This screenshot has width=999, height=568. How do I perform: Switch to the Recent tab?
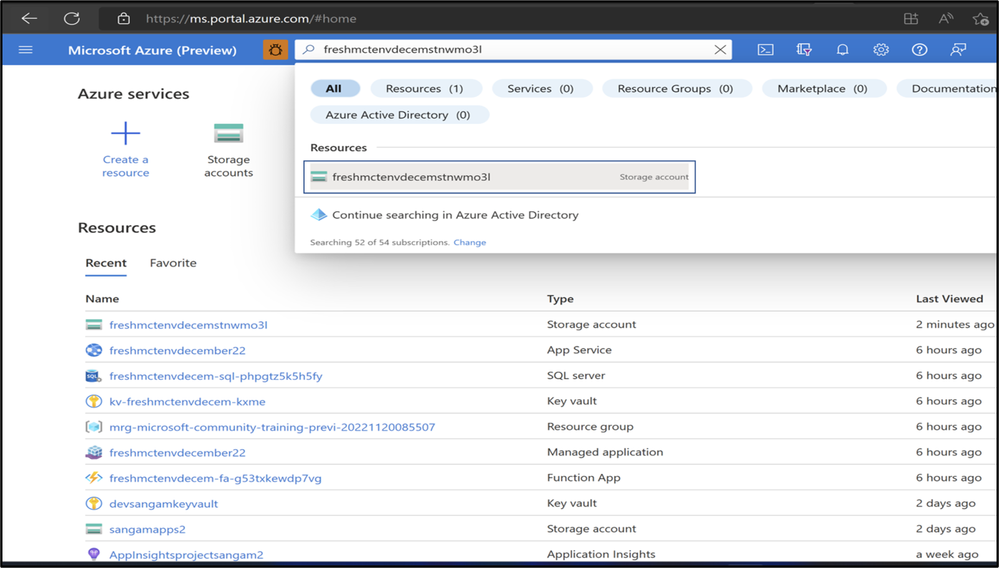coord(106,263)
